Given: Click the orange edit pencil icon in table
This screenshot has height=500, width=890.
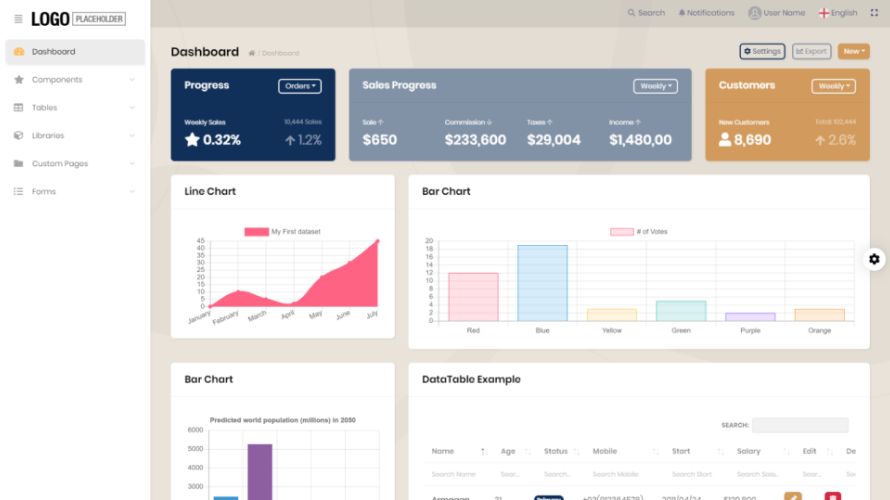Looking at the screenshot, I should 793,496.
